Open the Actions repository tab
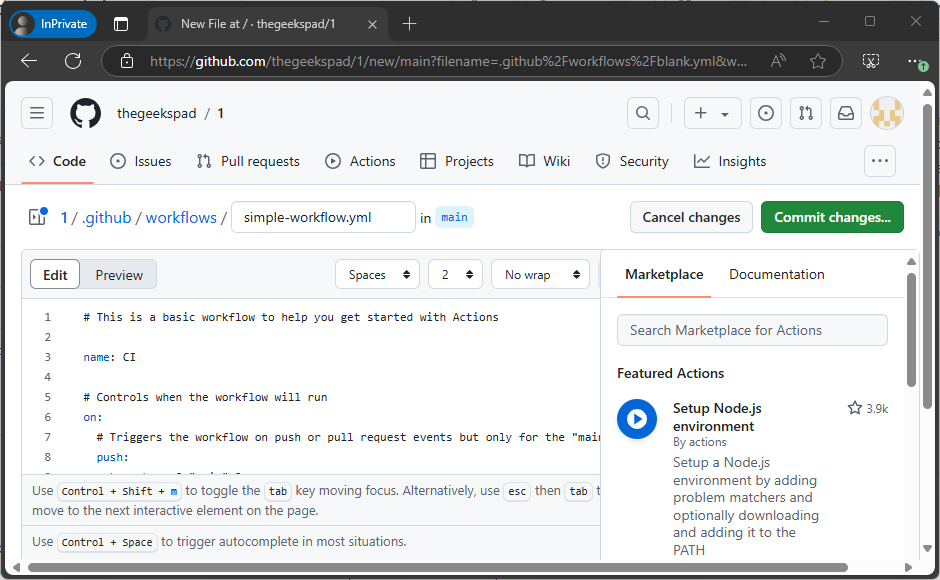 coord(360,161)
